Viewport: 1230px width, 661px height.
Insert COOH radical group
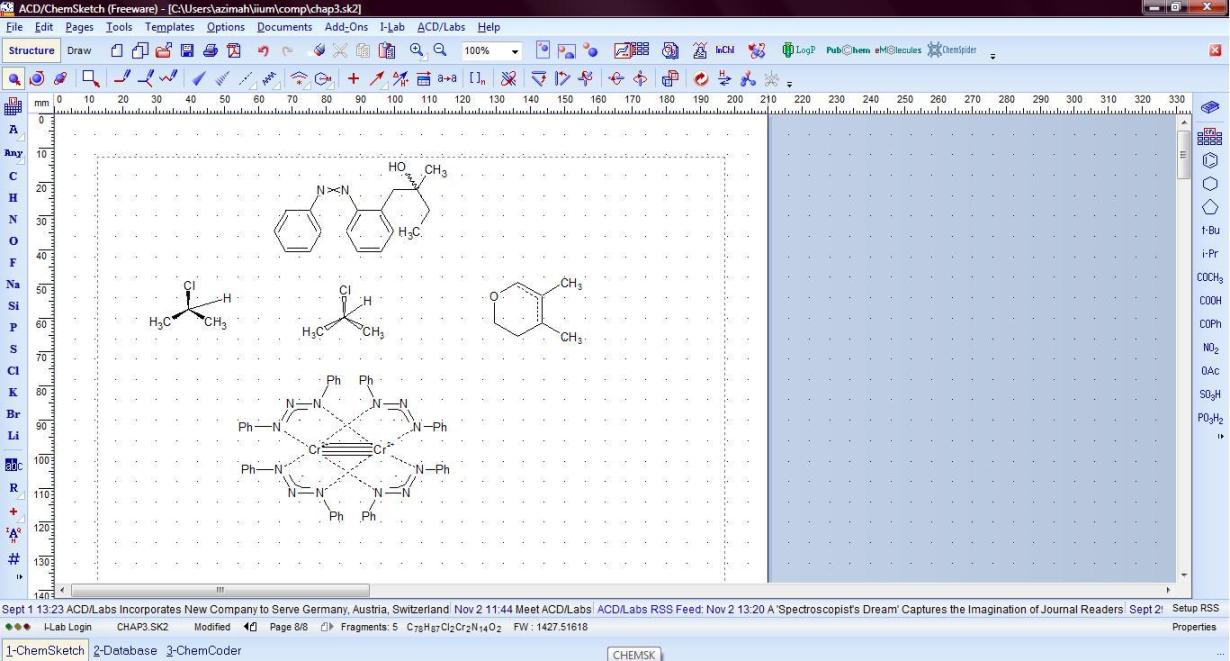1209,300
